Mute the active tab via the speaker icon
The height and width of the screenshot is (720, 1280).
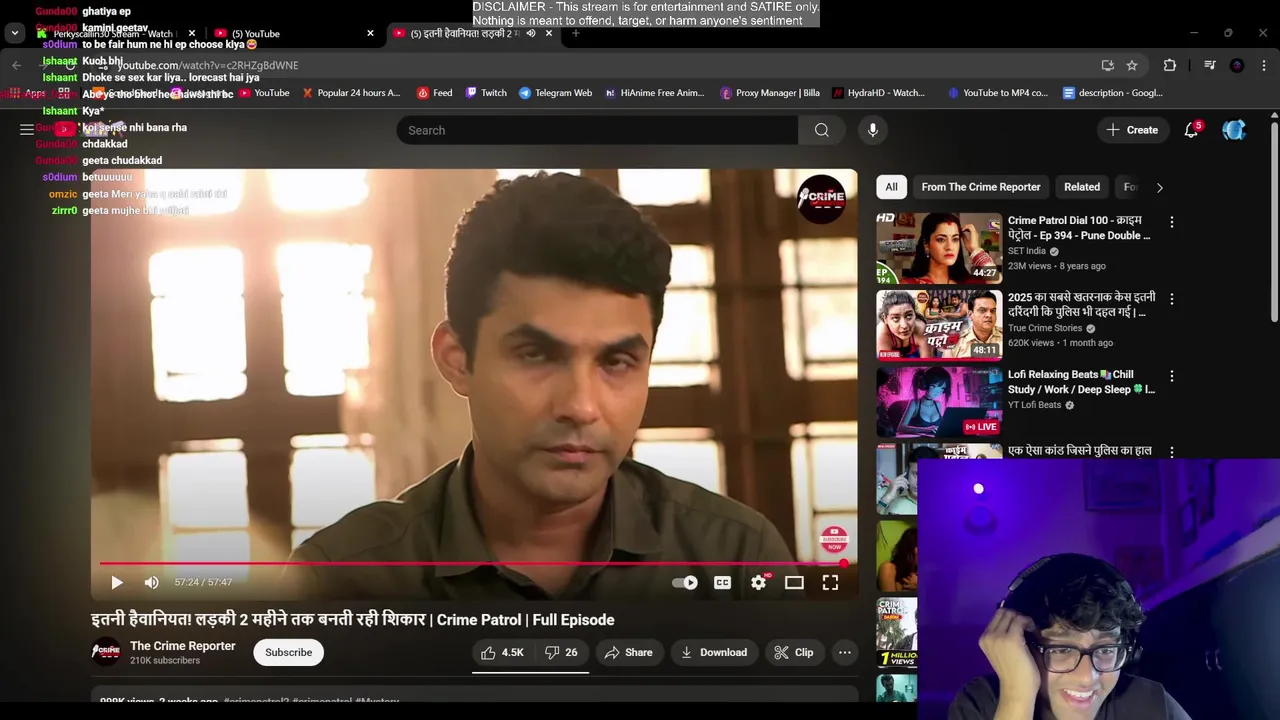(530, 33)
